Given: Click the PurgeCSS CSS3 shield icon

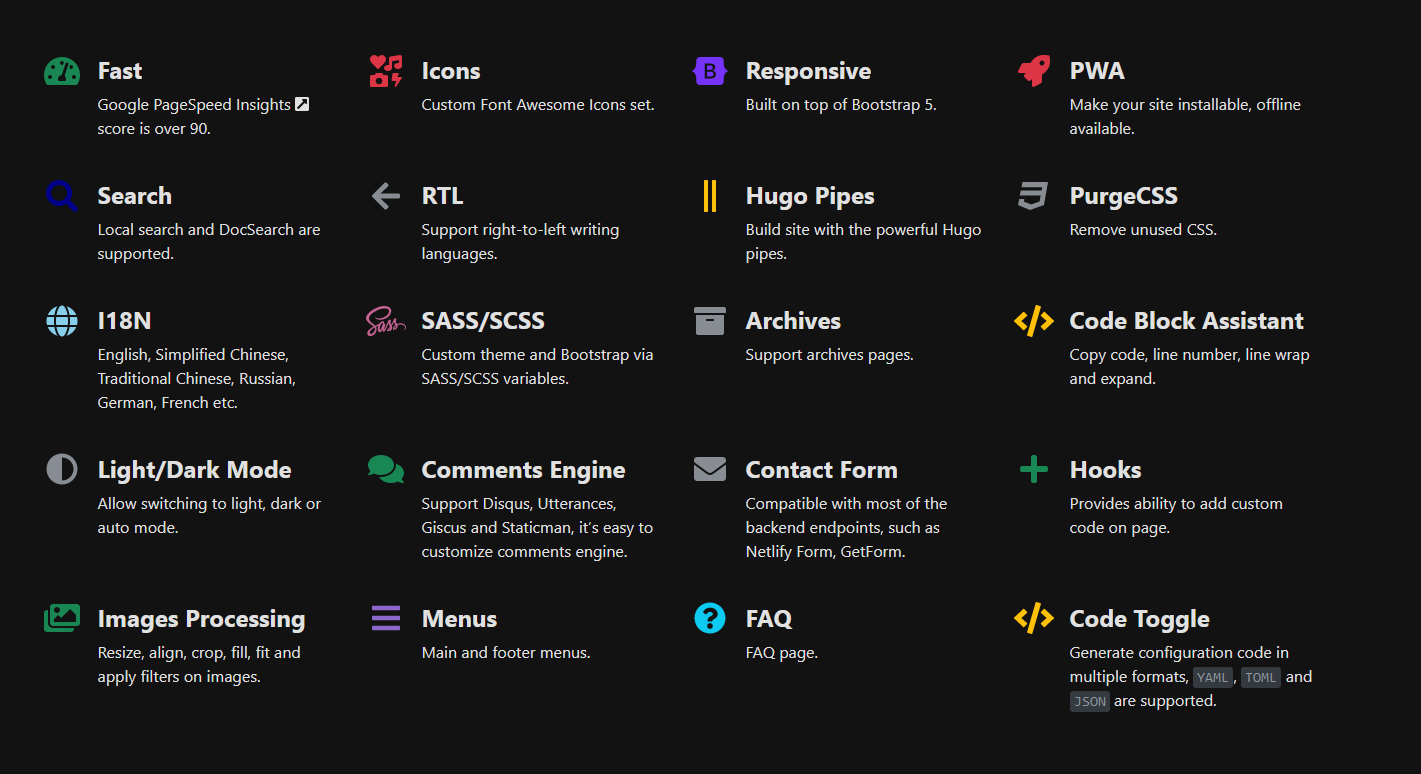Looking at the screenshot, I should 1033,196.
